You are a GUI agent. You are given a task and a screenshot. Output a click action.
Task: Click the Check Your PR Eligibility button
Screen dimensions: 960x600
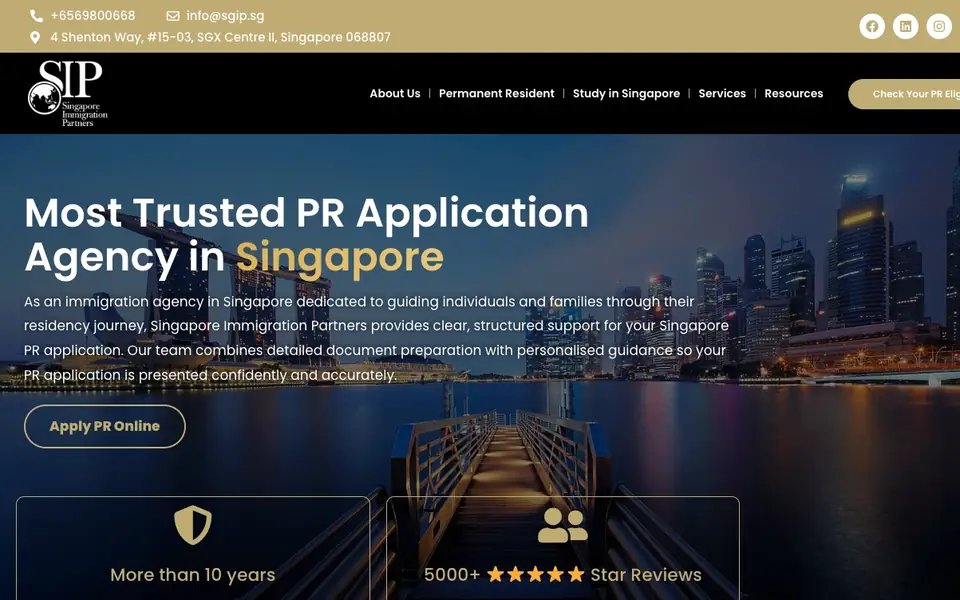904,94
